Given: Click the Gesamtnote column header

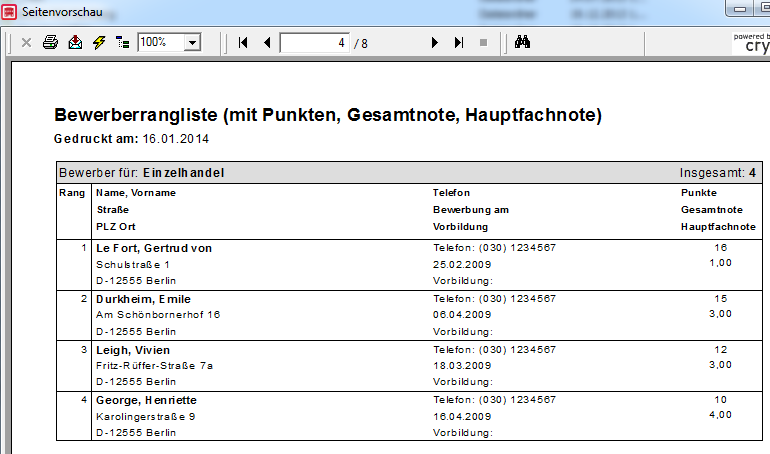Looking at the screenshot, I should coord(712,210).
